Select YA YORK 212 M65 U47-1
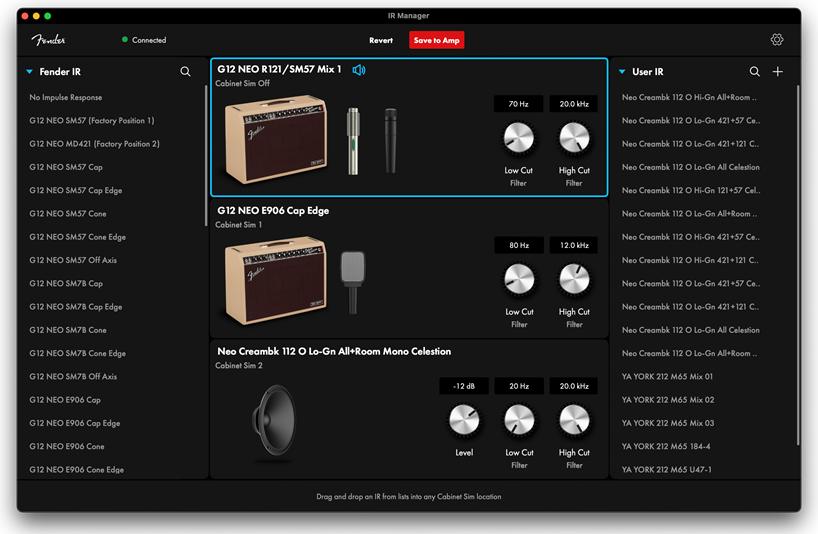818x534 pixels. (x=666, y=470)
